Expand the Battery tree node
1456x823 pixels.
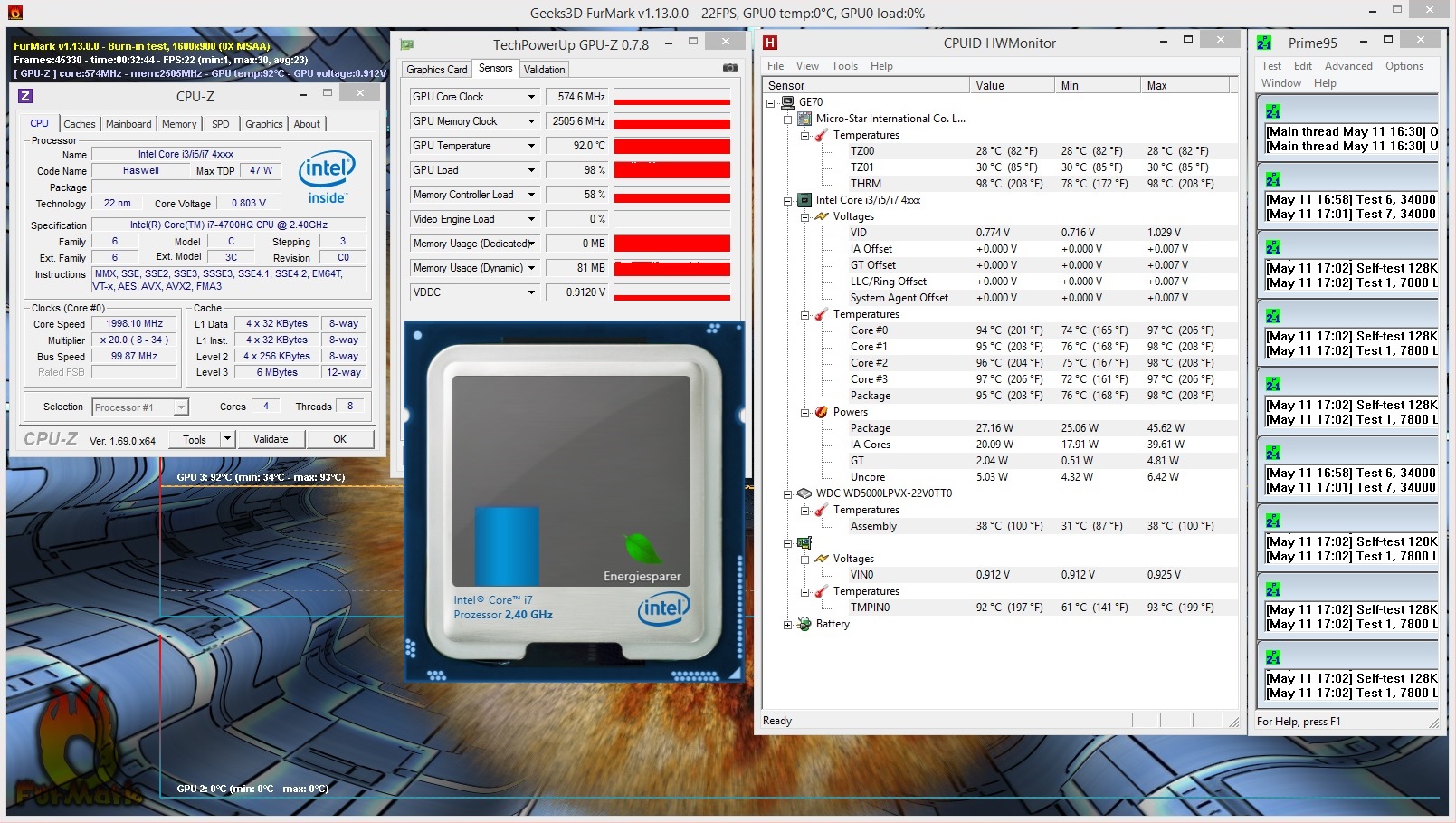tap(787, 625)
